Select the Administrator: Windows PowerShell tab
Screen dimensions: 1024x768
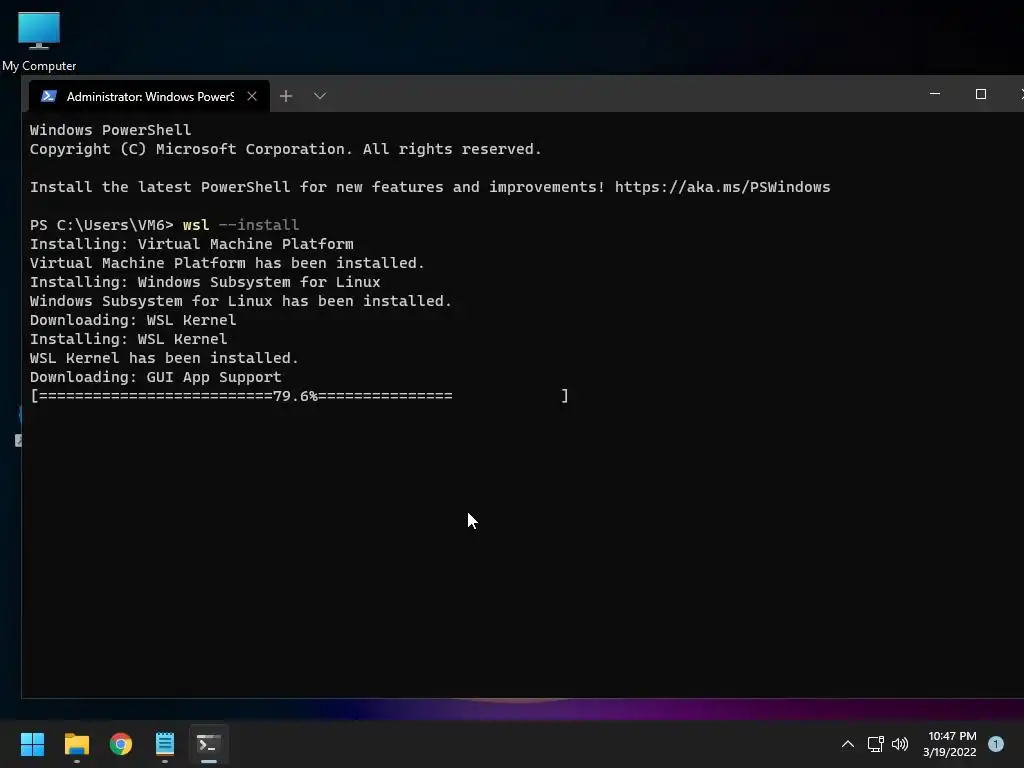[149, 96]
